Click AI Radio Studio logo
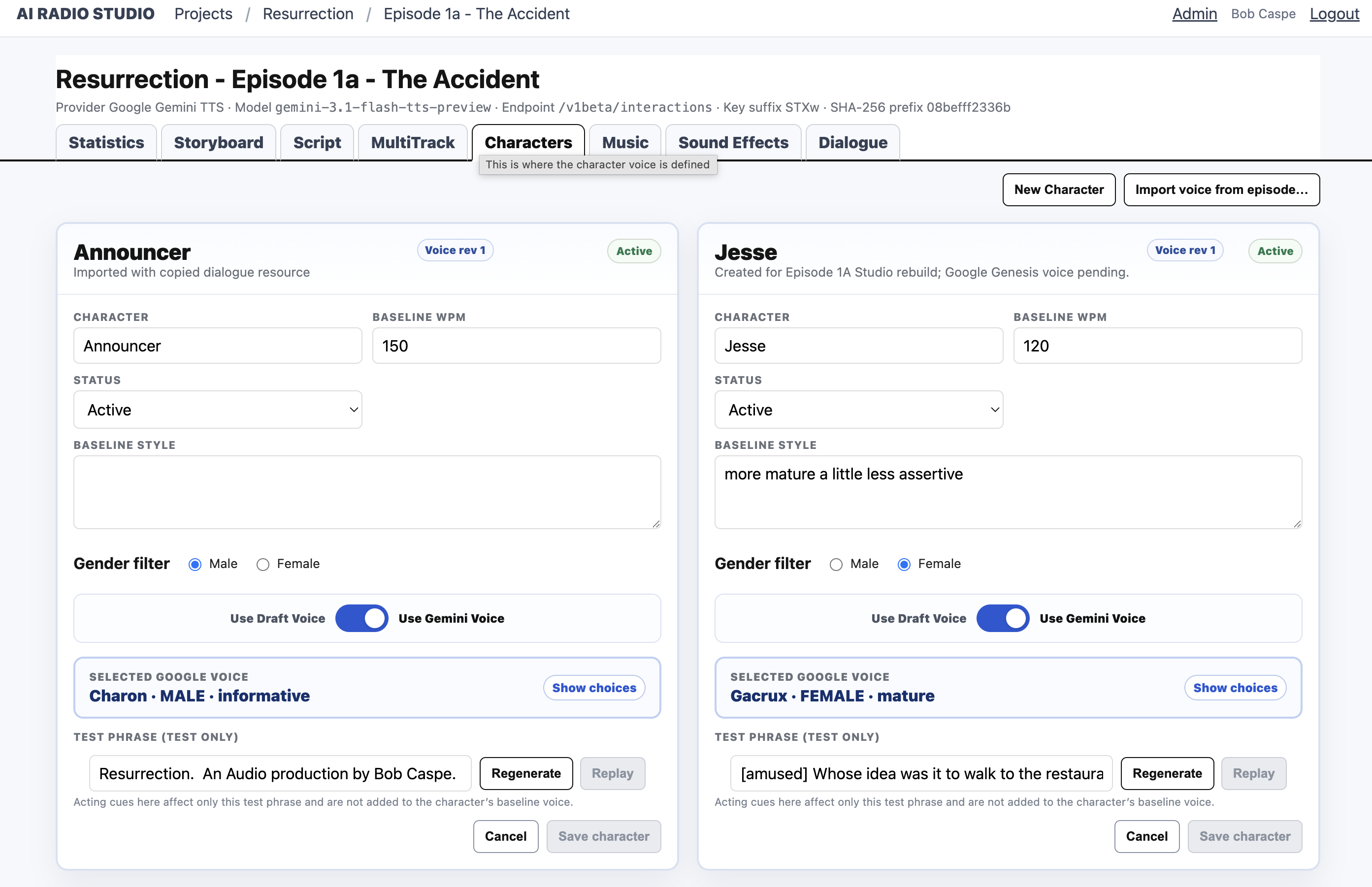This screenshot has width=1372, height=887. 85,14
